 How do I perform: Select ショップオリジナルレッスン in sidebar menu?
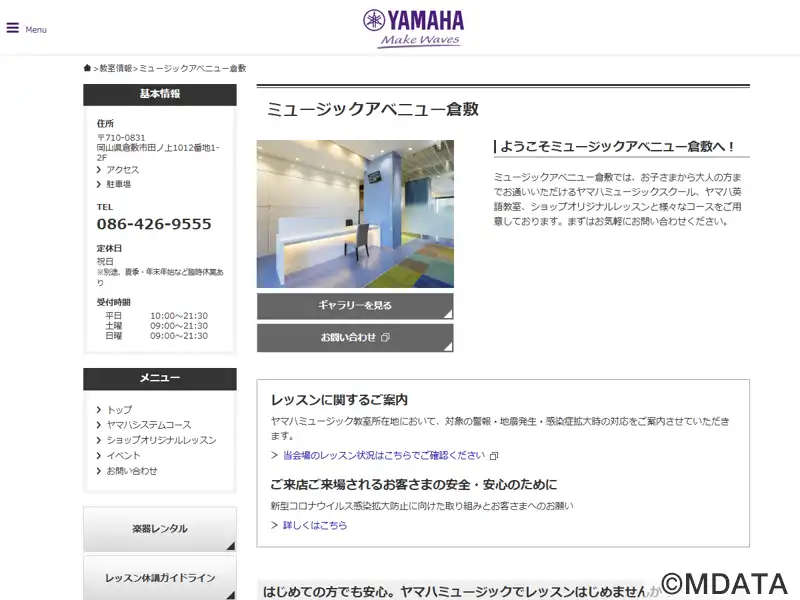point(161,440)
